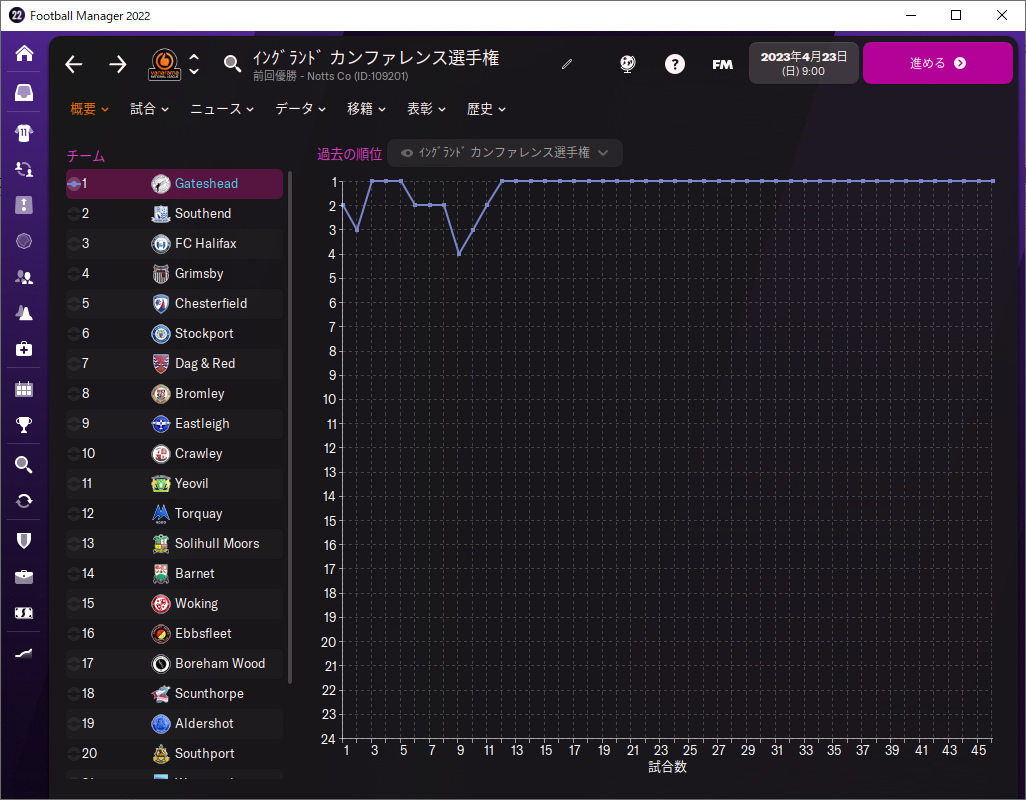This screenshot has width=1026, height=800.
Task: Select the Woking row
Action: coord(174,604)
